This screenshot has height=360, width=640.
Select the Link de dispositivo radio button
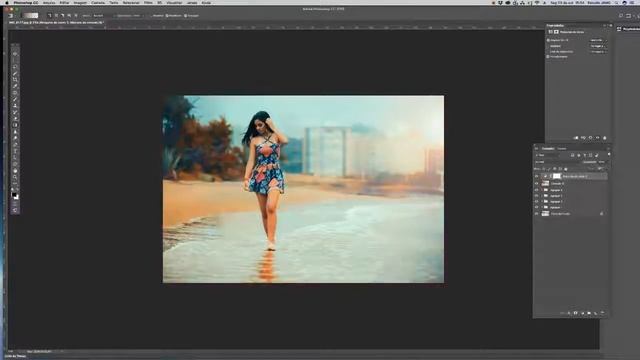tap(548, 51)
